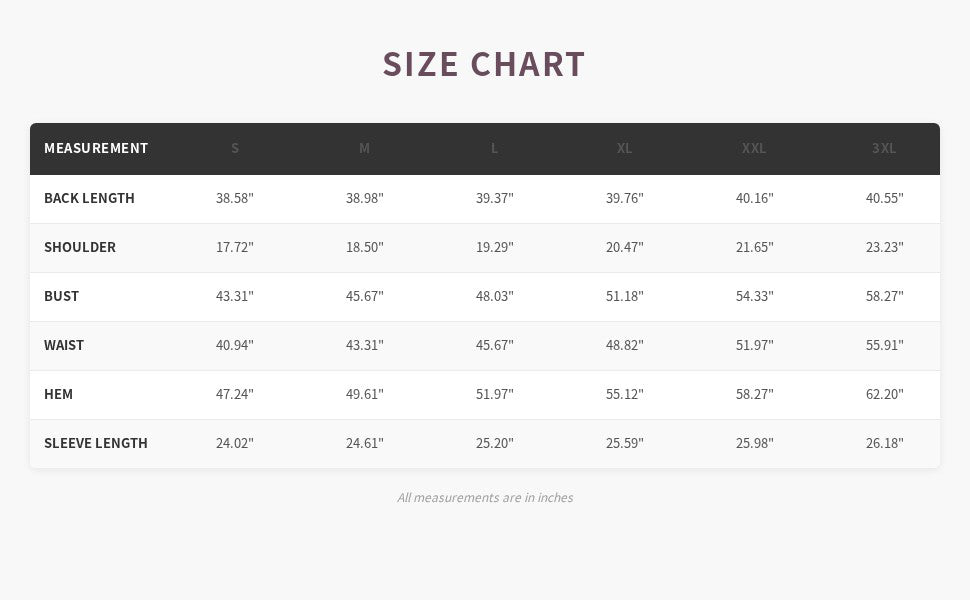The height and width of the screenshot is (600, 970).
Task: Click the 38.58" back length value
Action: [x=235, y=198]
